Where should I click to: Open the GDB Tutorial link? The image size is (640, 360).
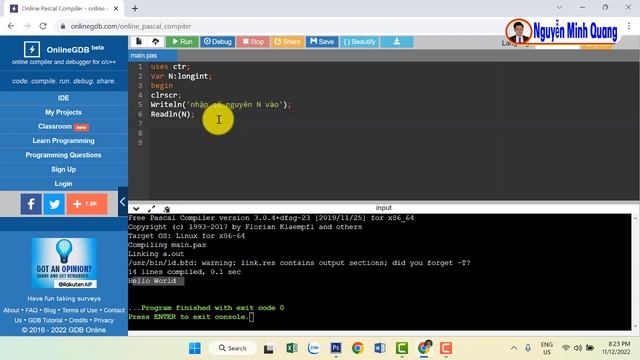click(45, 320)
